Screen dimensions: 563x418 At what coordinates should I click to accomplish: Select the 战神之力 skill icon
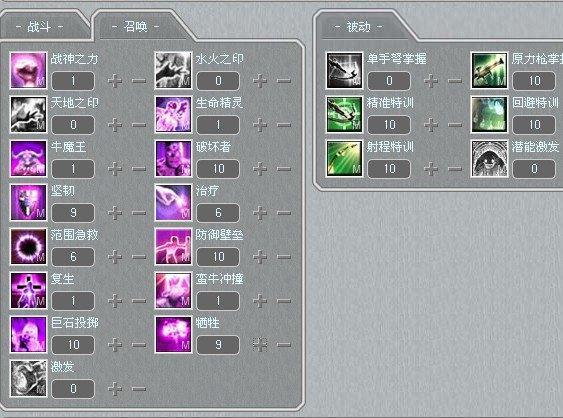[28, 70]
